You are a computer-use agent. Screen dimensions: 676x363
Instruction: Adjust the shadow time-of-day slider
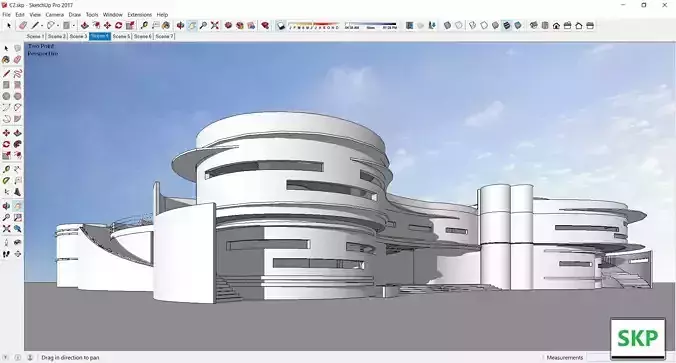click(x=371, y=26)
